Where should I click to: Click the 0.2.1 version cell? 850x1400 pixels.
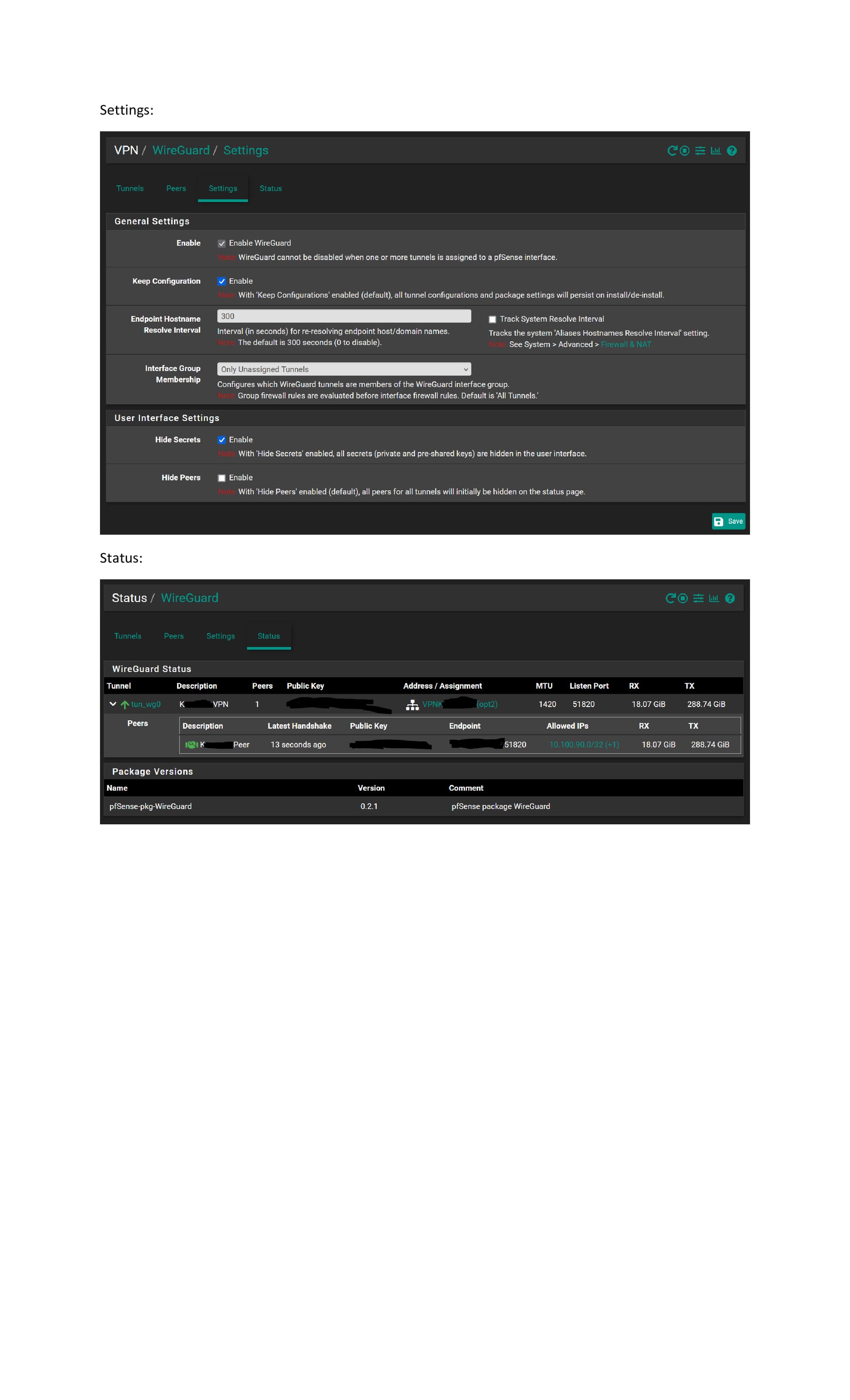point(369,807)
